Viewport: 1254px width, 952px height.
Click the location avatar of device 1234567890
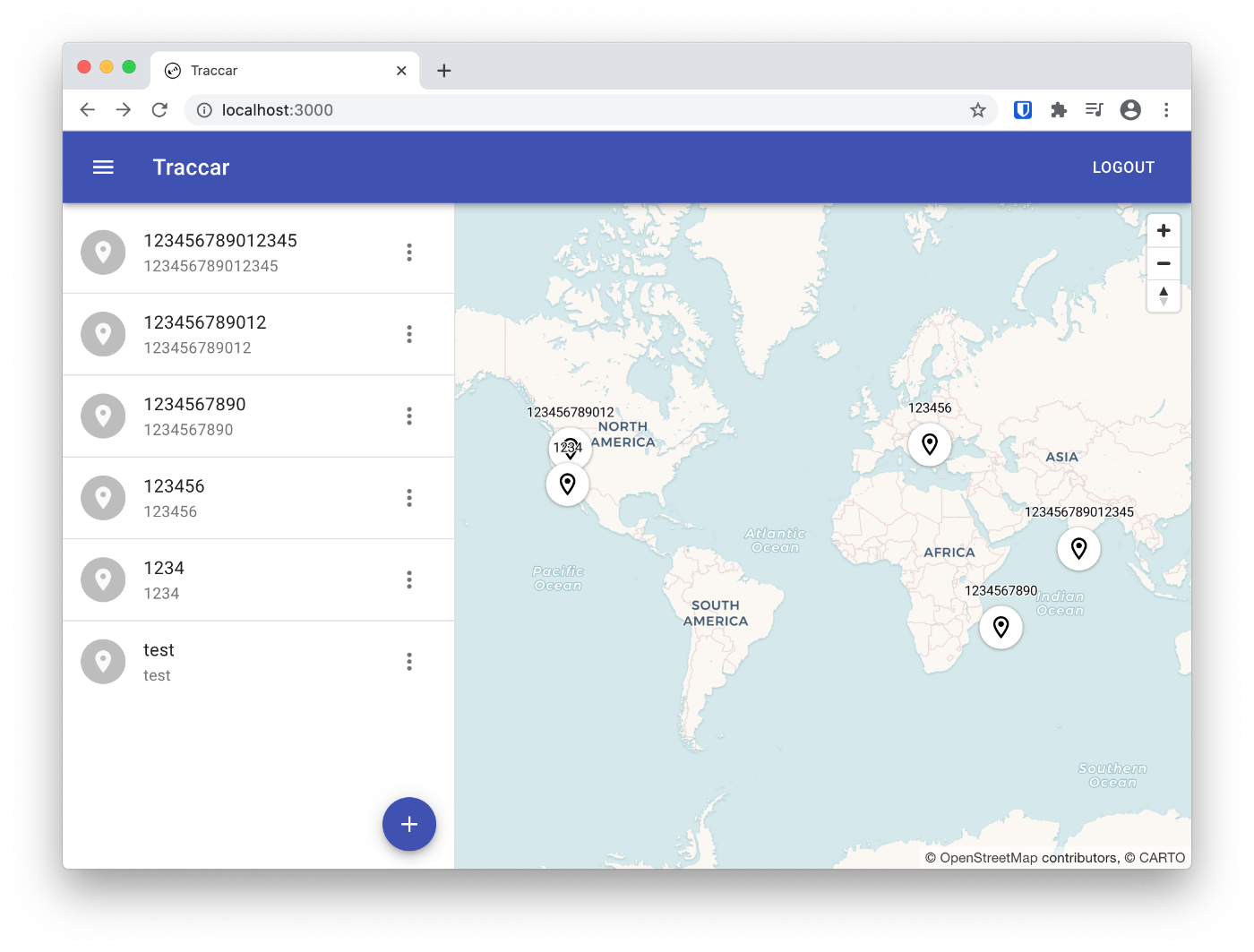(103, 416)
